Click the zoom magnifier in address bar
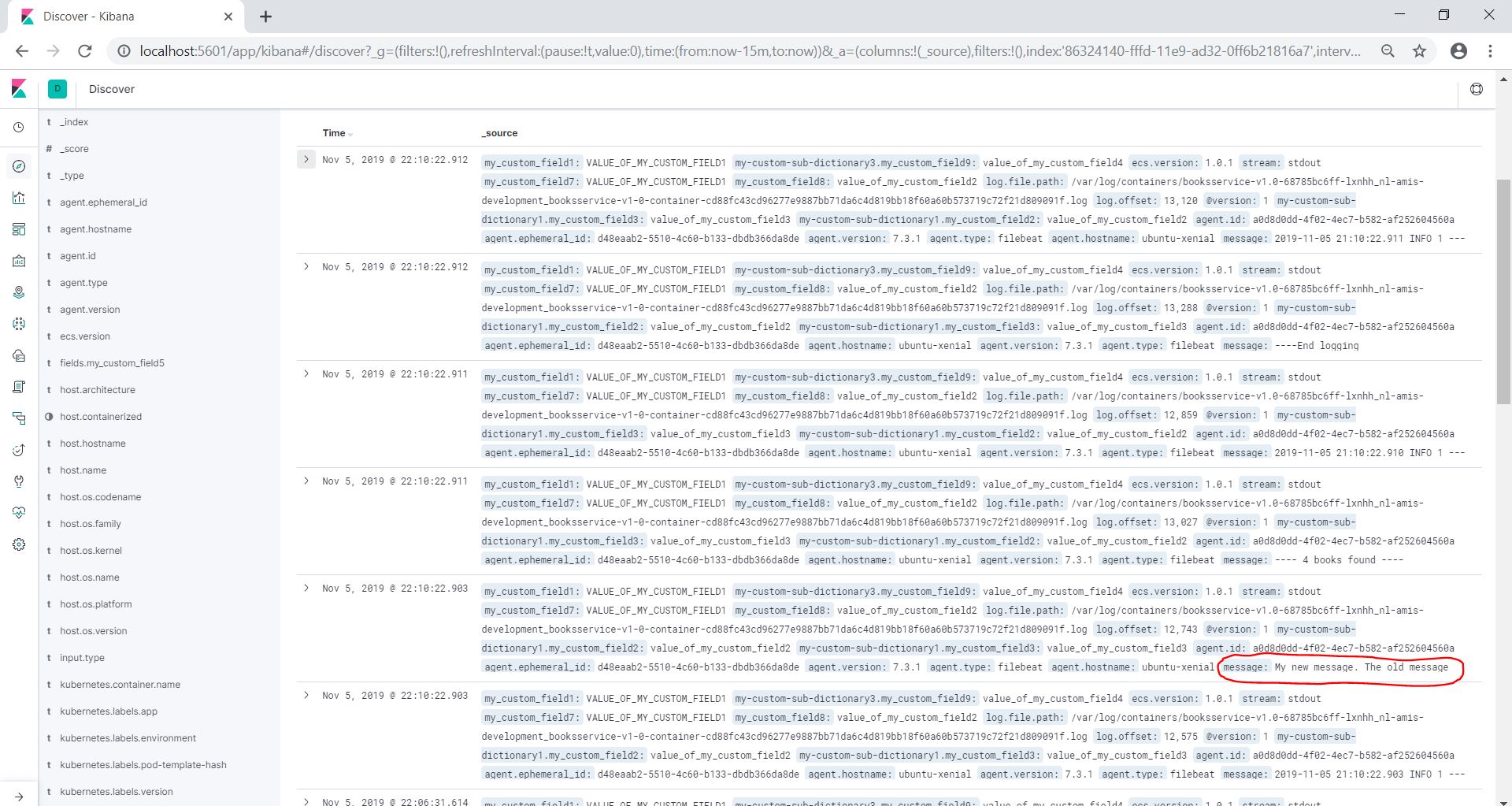Viewport: 1512px width, 806px height. (1388, 51)
